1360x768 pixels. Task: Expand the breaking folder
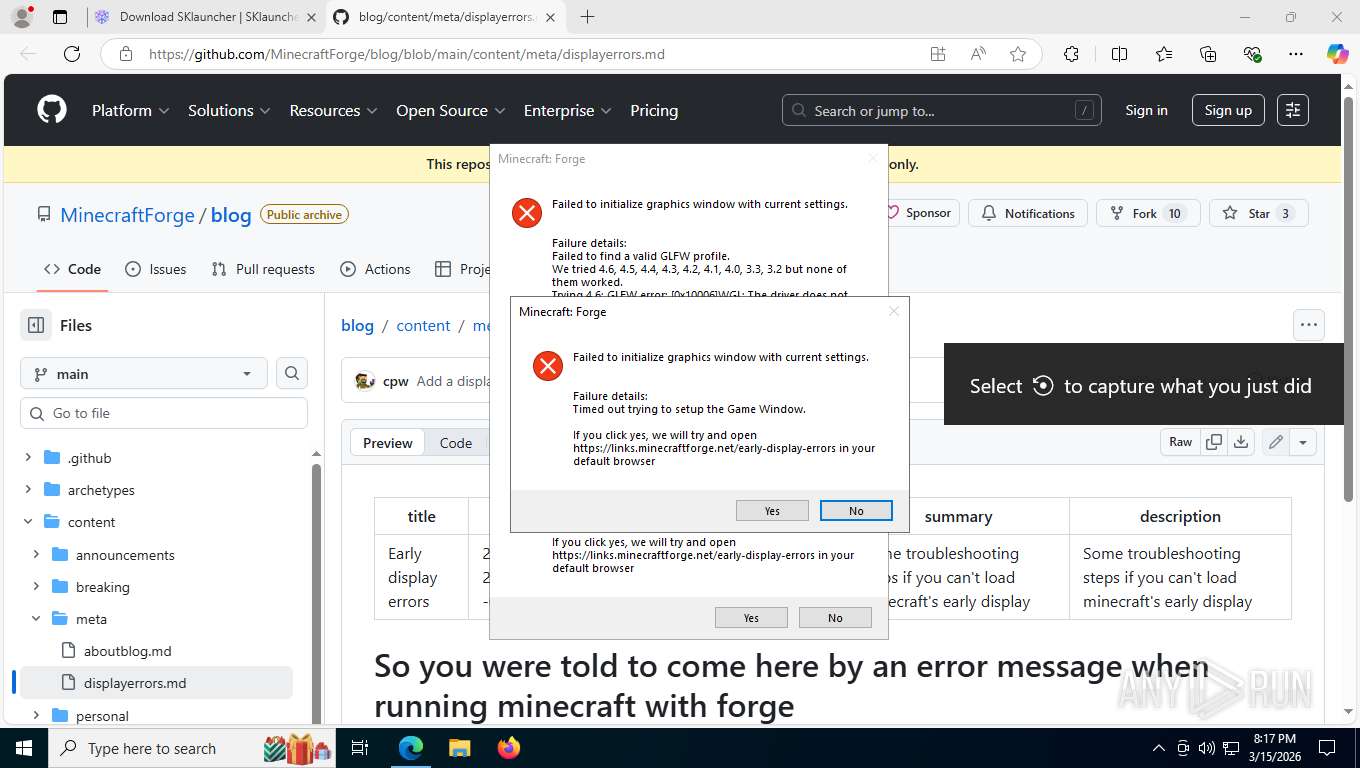tap(36, 586)
